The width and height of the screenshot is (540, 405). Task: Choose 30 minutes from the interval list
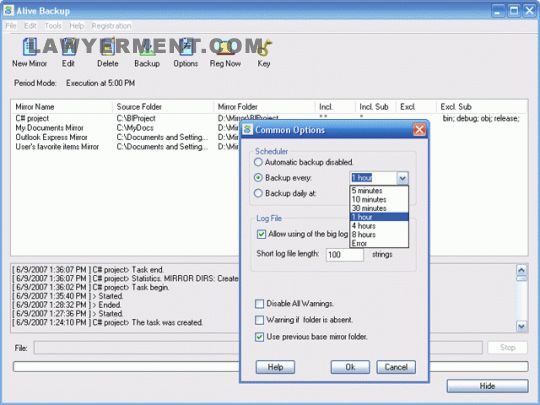coord(379,208)
